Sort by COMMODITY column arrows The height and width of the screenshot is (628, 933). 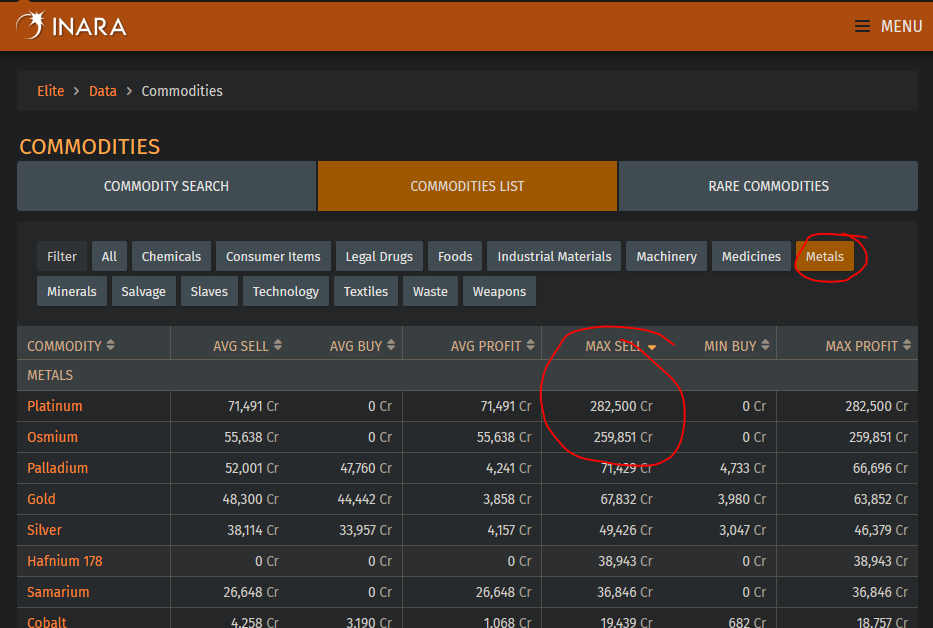[x=111, y=345]
